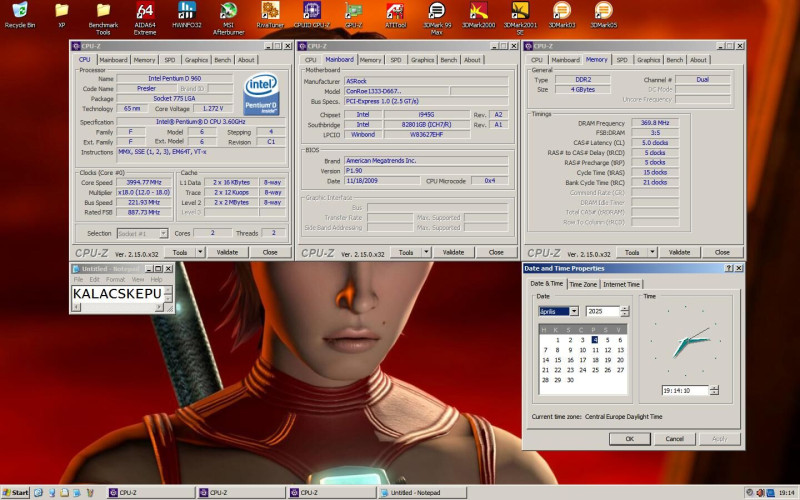Open CPU tab in Mainboard CPU-Z window

tap(310, 60)
